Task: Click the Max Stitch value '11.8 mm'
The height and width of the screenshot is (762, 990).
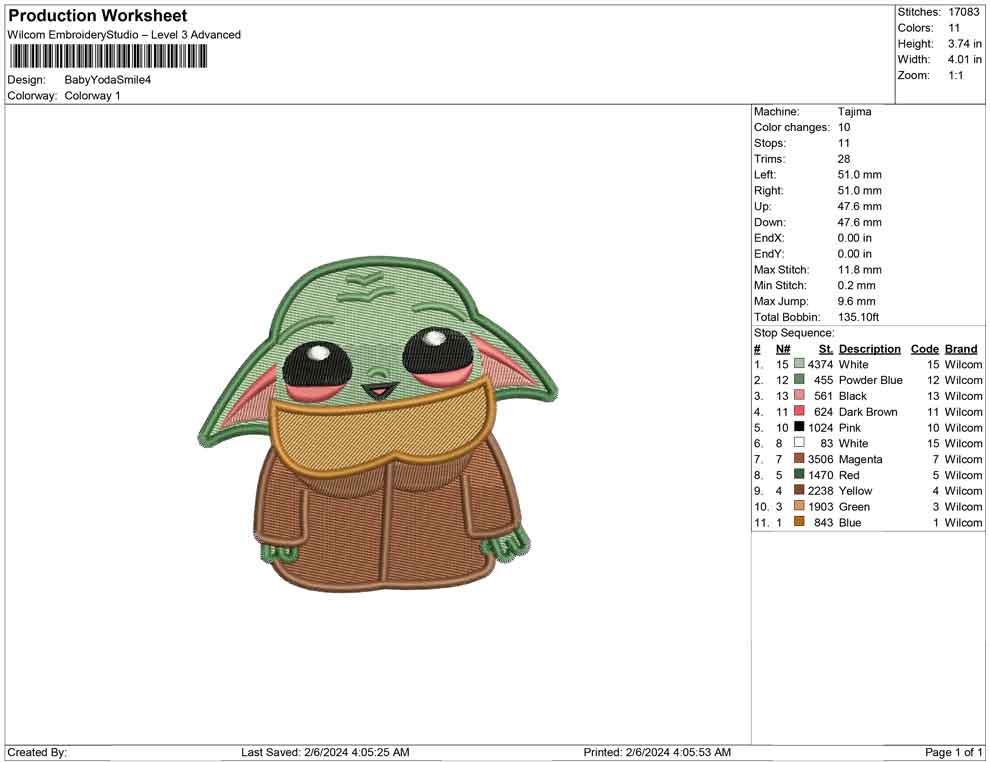Action: click(x=859, y=270)
